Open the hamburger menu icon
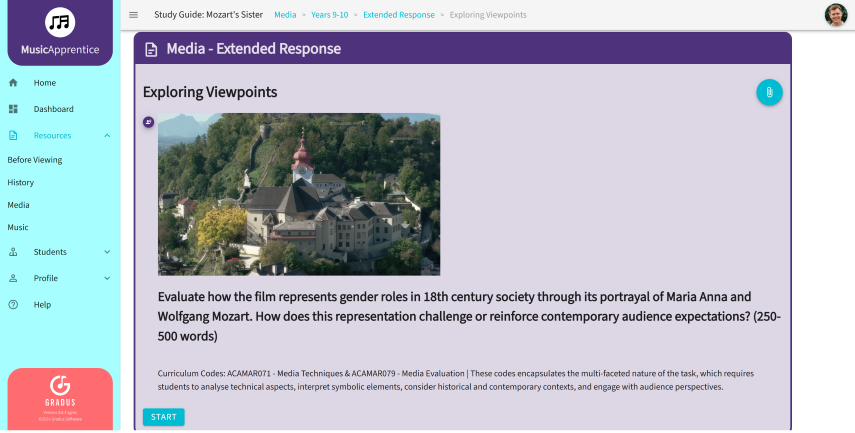The image size is (855, 433). point(134,15)
